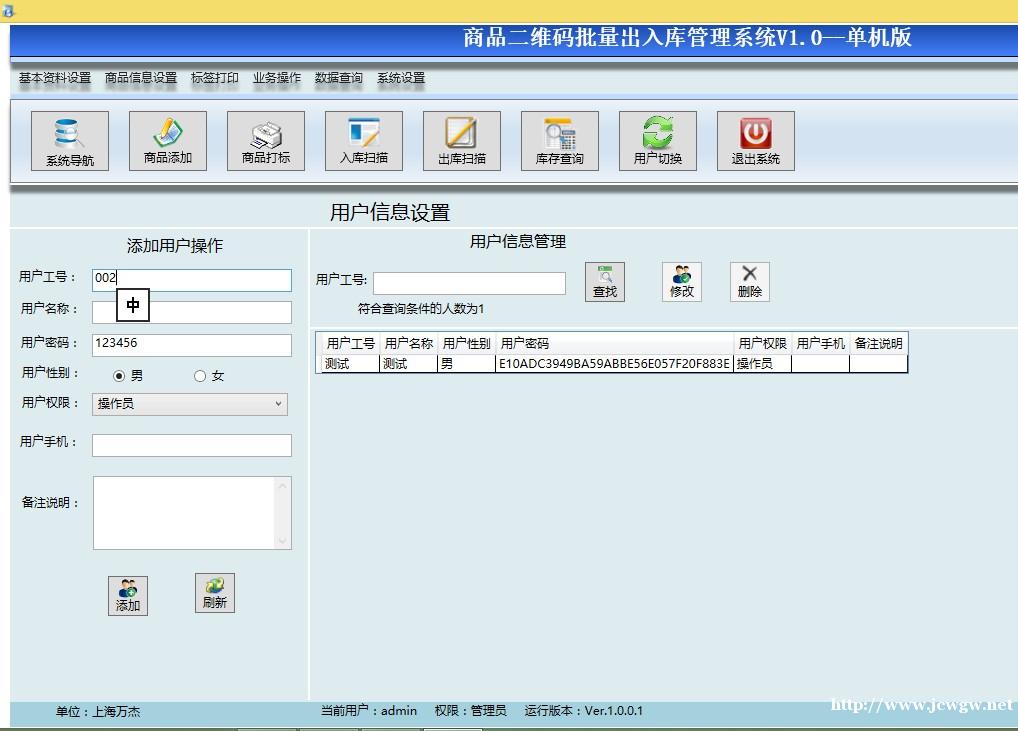Click the 添加 user button
This screenshot has height=731, width=1018.
pos(128,596)
